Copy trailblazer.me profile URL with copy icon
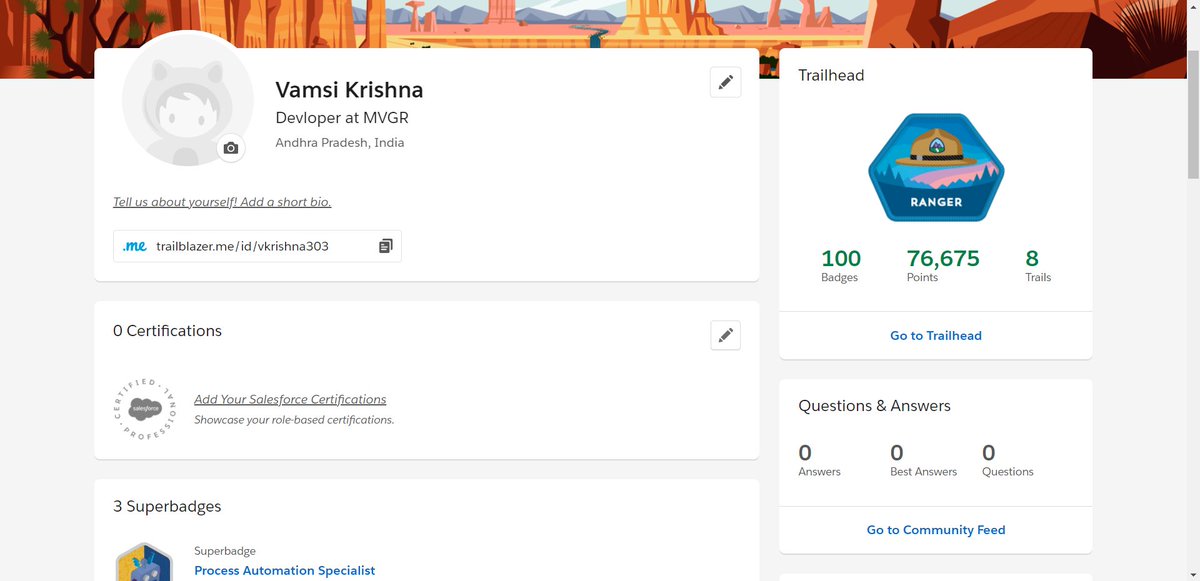Viewport: 1200px width, 581px height. coord(386,246)
